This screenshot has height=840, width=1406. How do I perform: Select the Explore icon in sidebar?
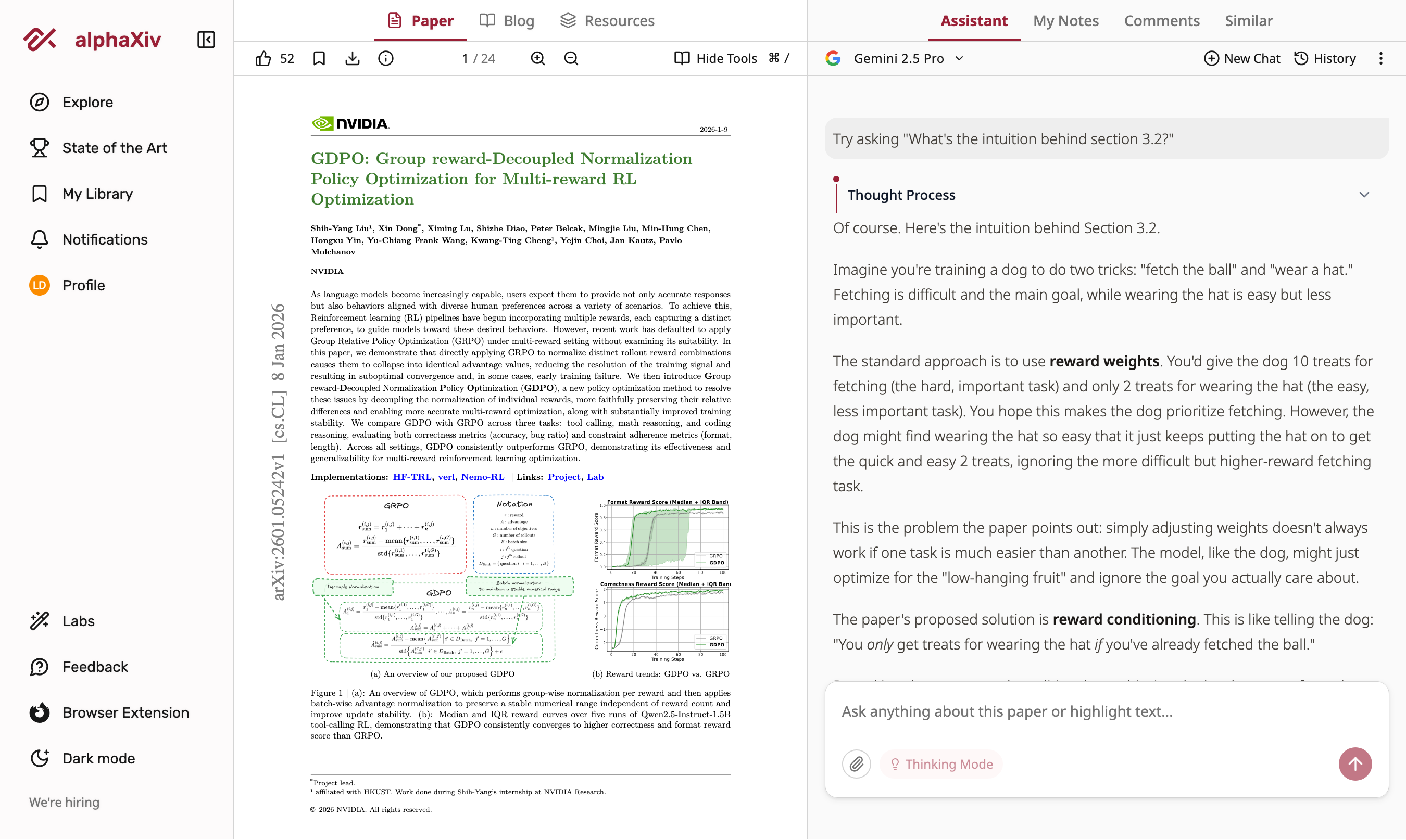[39, 102]
